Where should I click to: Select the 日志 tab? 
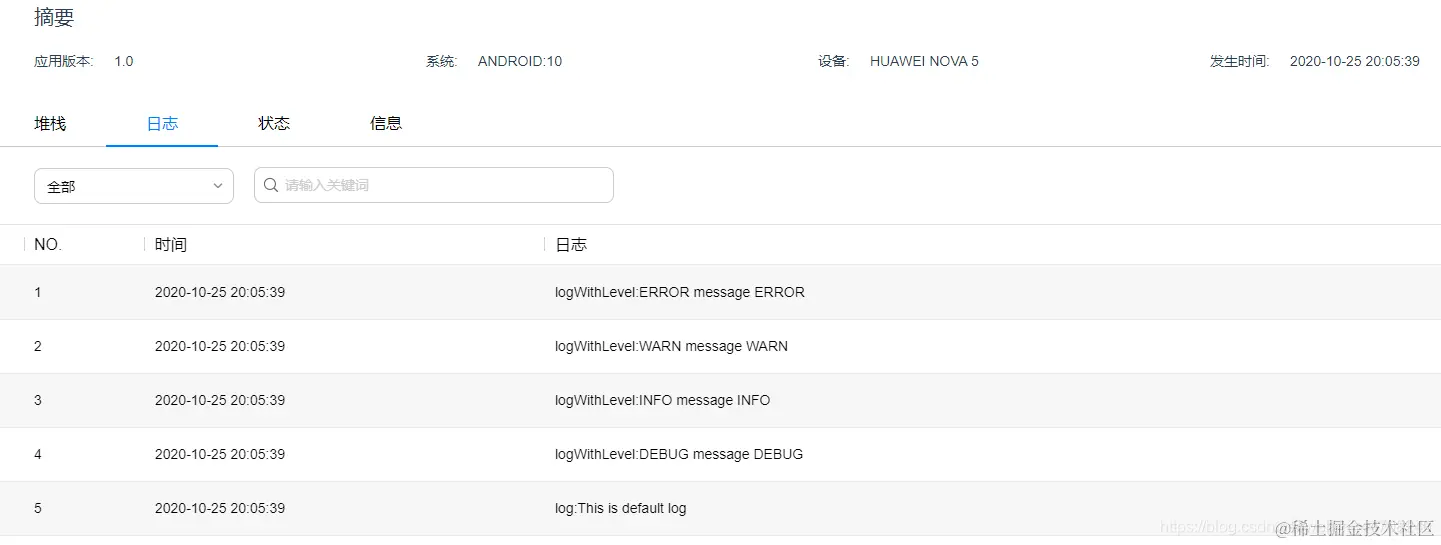(x=162, y=124)
